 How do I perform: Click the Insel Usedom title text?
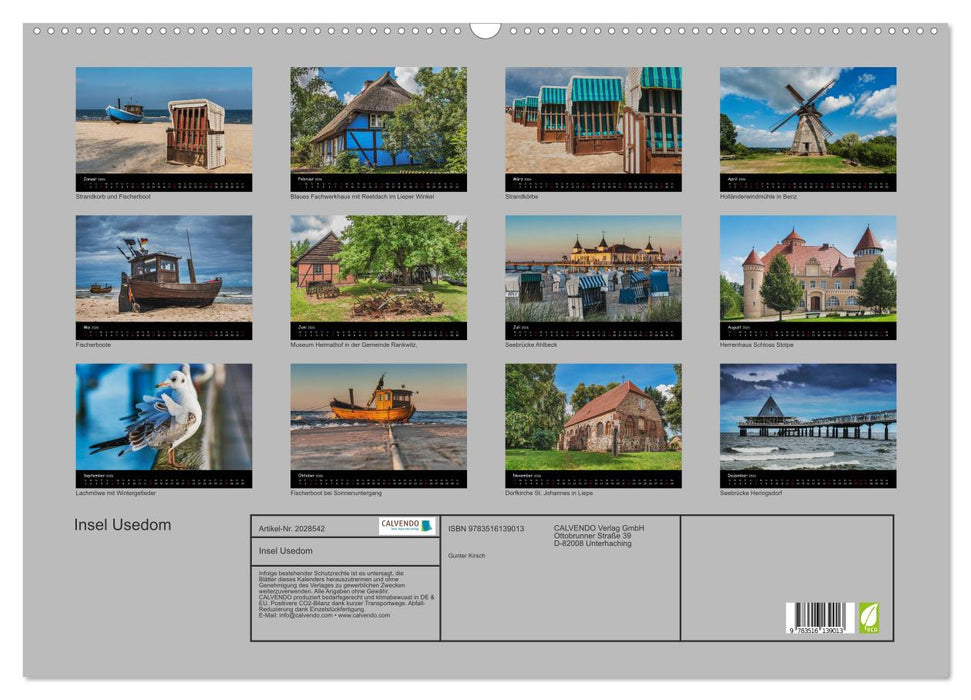122,523
